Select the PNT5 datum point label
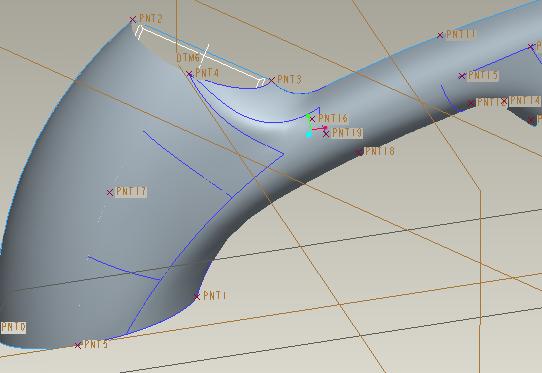The image size is (542, 373). (96, 344)
